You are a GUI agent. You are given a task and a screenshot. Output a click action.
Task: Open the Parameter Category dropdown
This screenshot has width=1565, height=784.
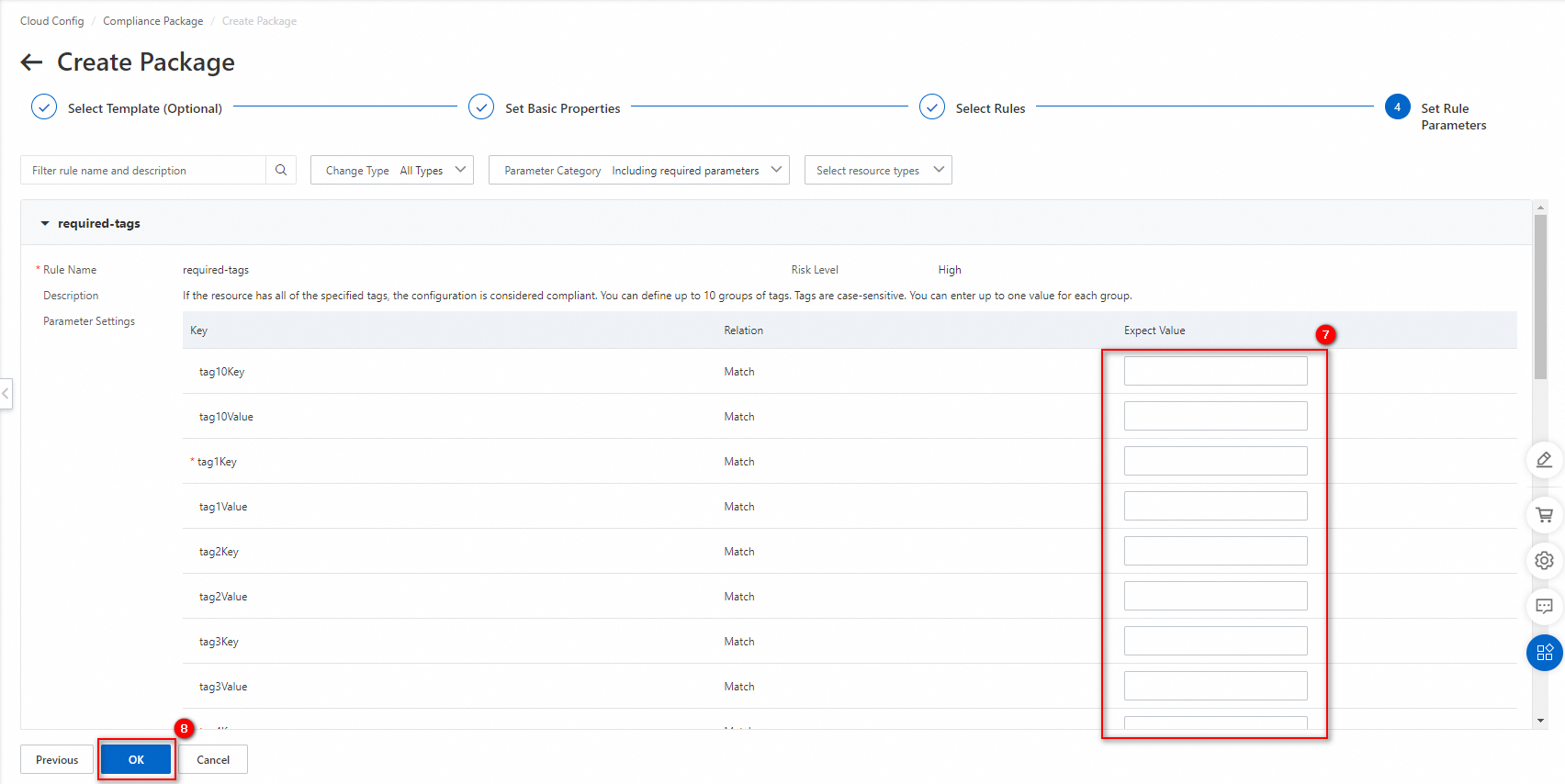click(x=639, y=170)
